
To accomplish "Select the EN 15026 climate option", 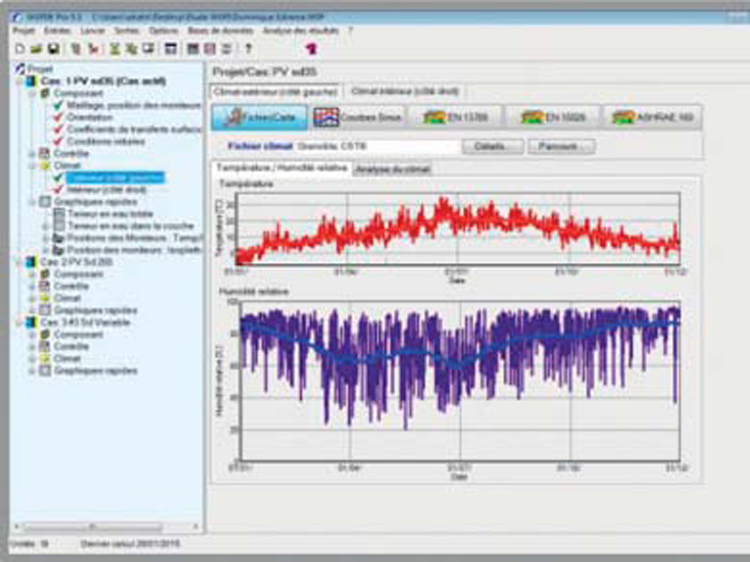I will [x=553, y=117].
